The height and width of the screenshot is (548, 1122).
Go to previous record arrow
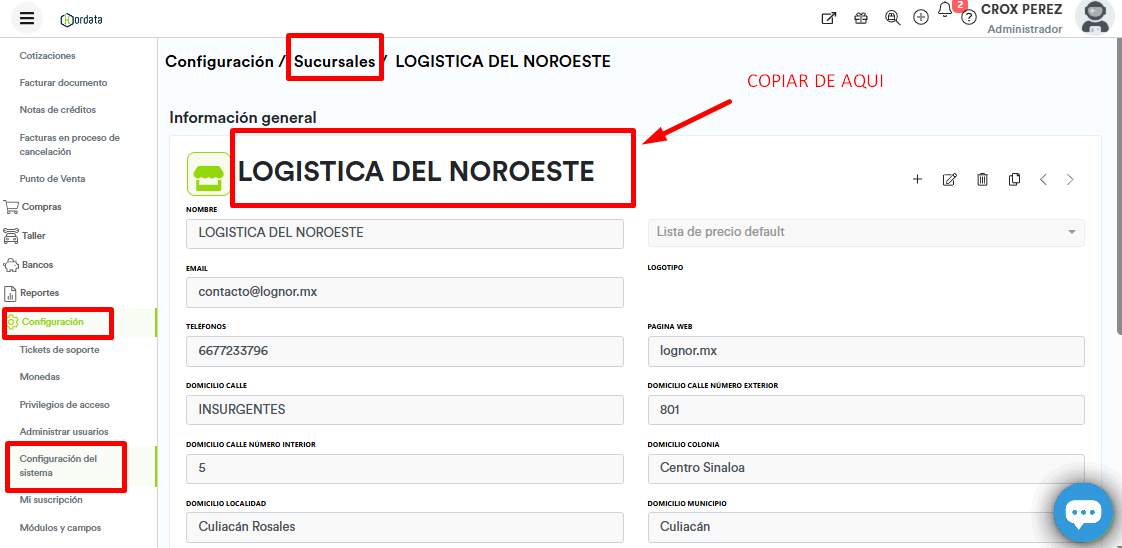coord(1043,180)
